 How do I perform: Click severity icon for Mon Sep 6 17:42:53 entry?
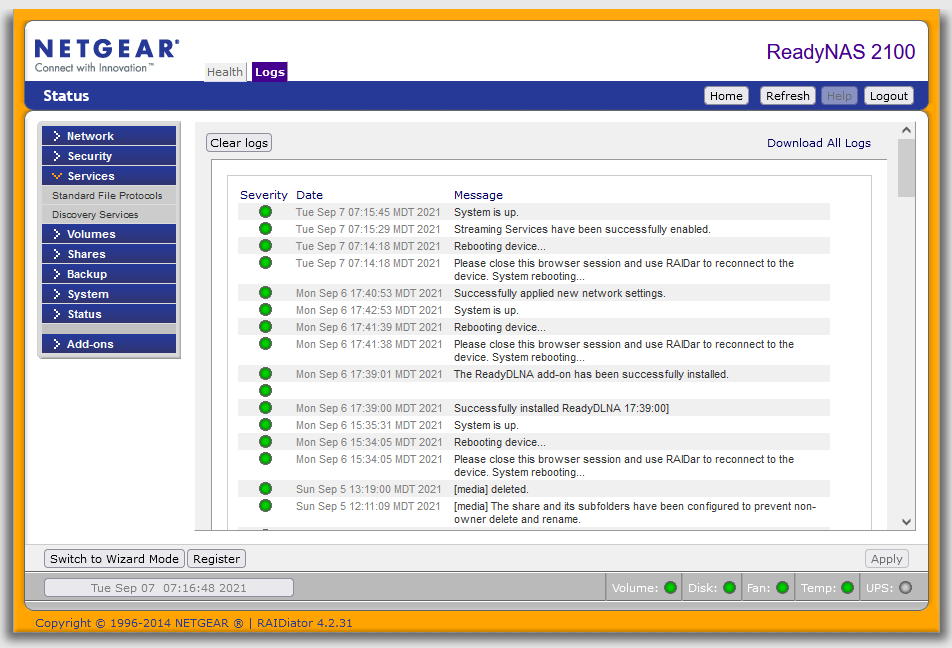click(x=265, y=310)
